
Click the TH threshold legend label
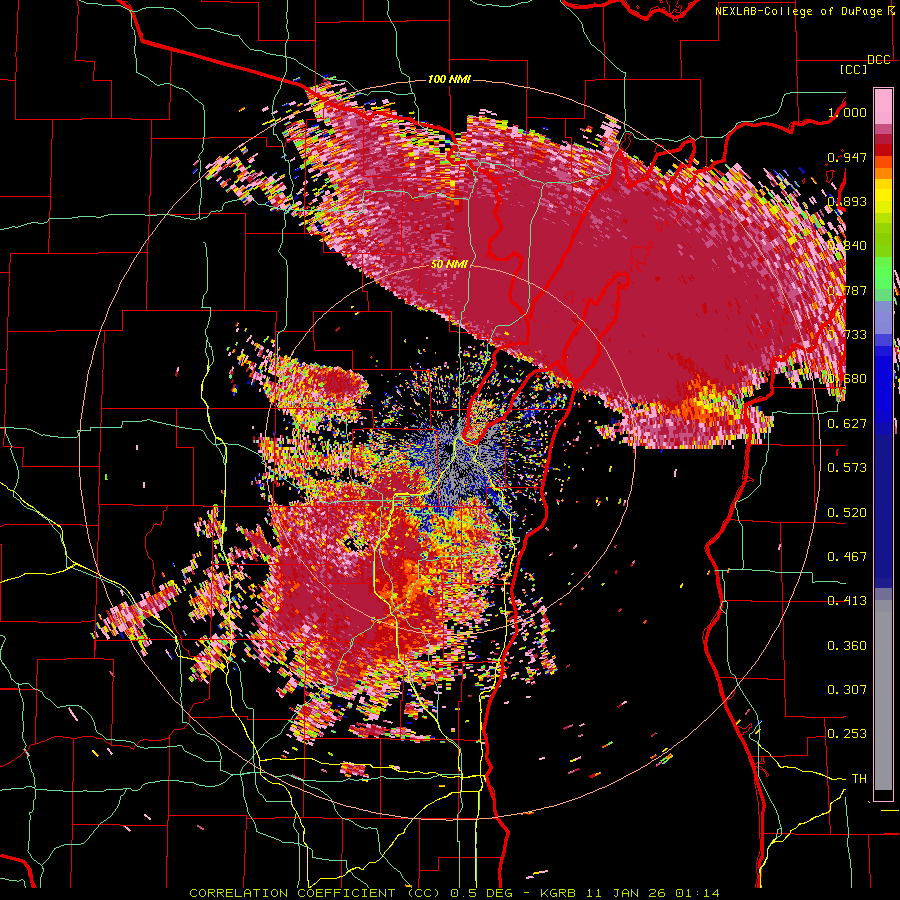tap(859, 779)
